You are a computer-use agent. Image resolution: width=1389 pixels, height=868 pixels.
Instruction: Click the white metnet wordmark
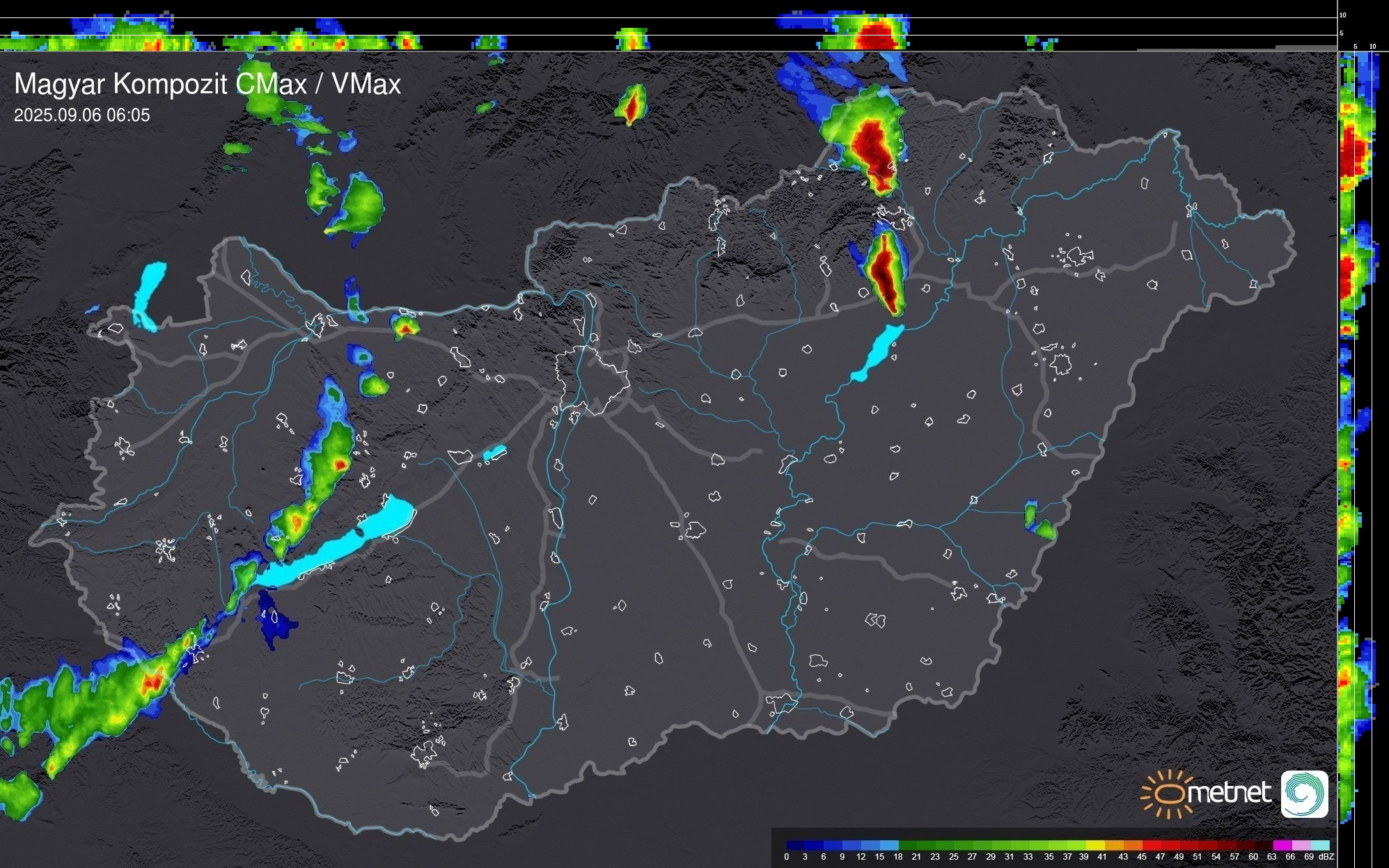click(1231, 793)
